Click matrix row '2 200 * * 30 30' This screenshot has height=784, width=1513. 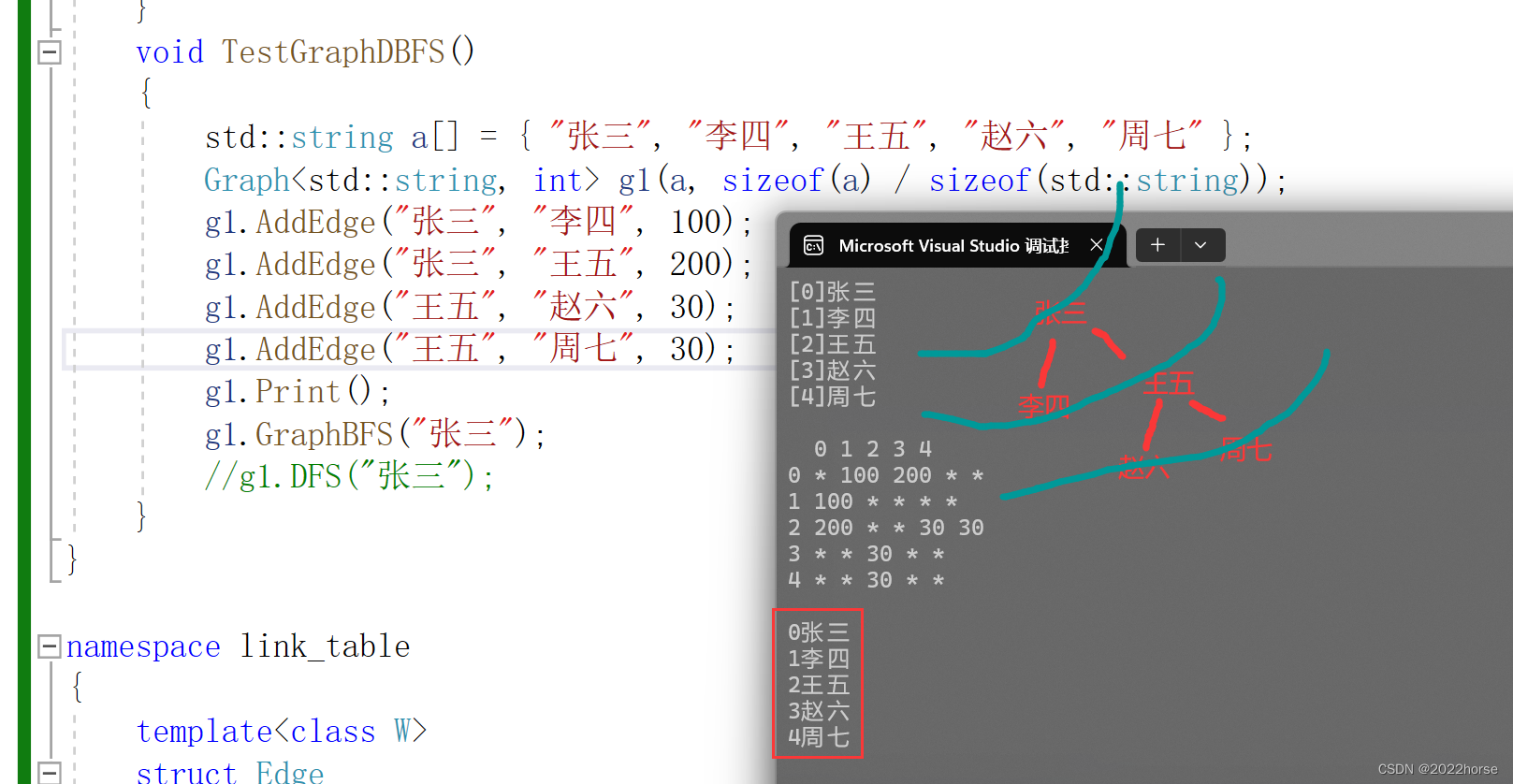click(886, 528)
